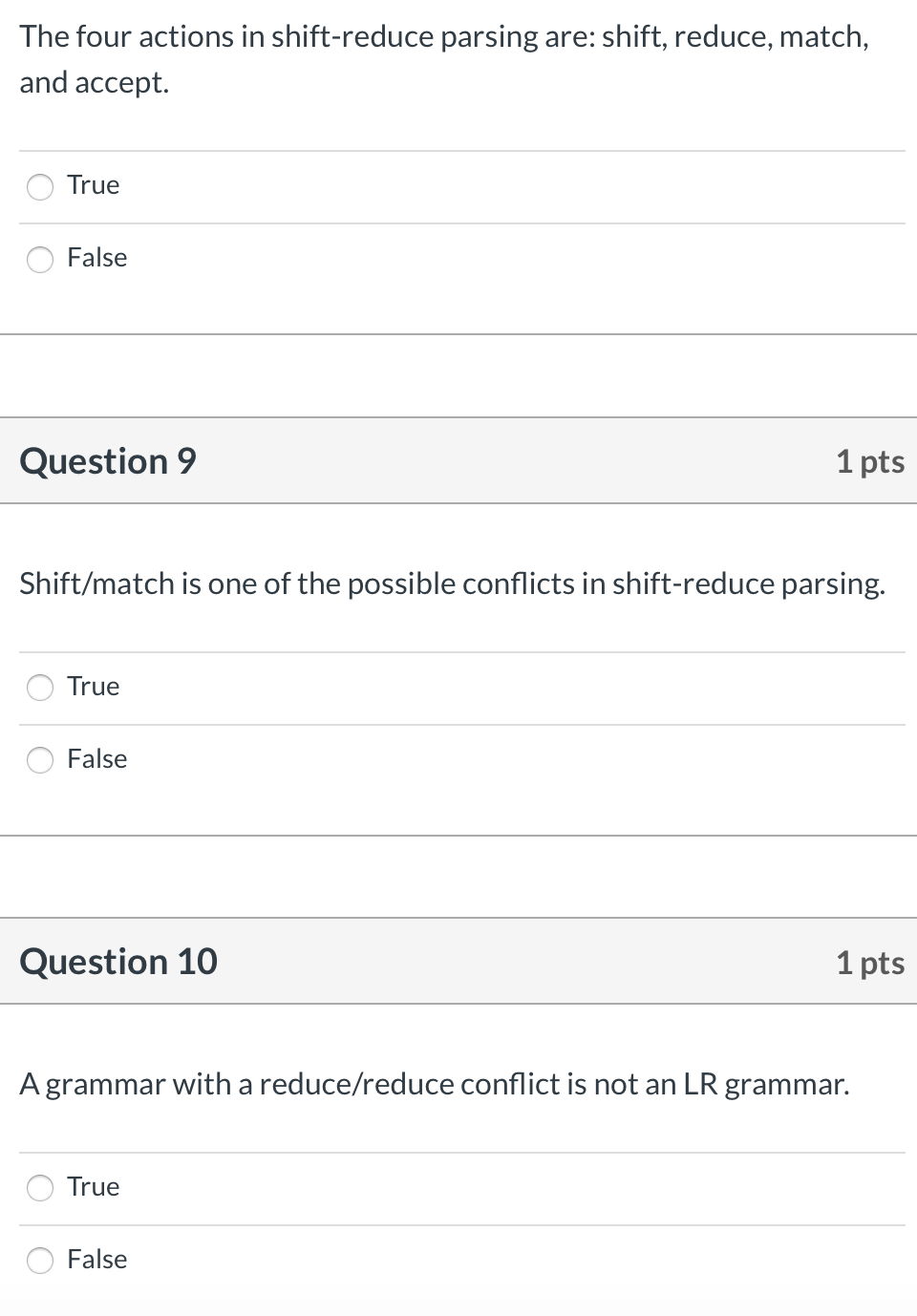This screenshot has height=1316, width=917.
Task: Click the True label in Question 10
Action: pyautogui.click(x=93, y=1187)
